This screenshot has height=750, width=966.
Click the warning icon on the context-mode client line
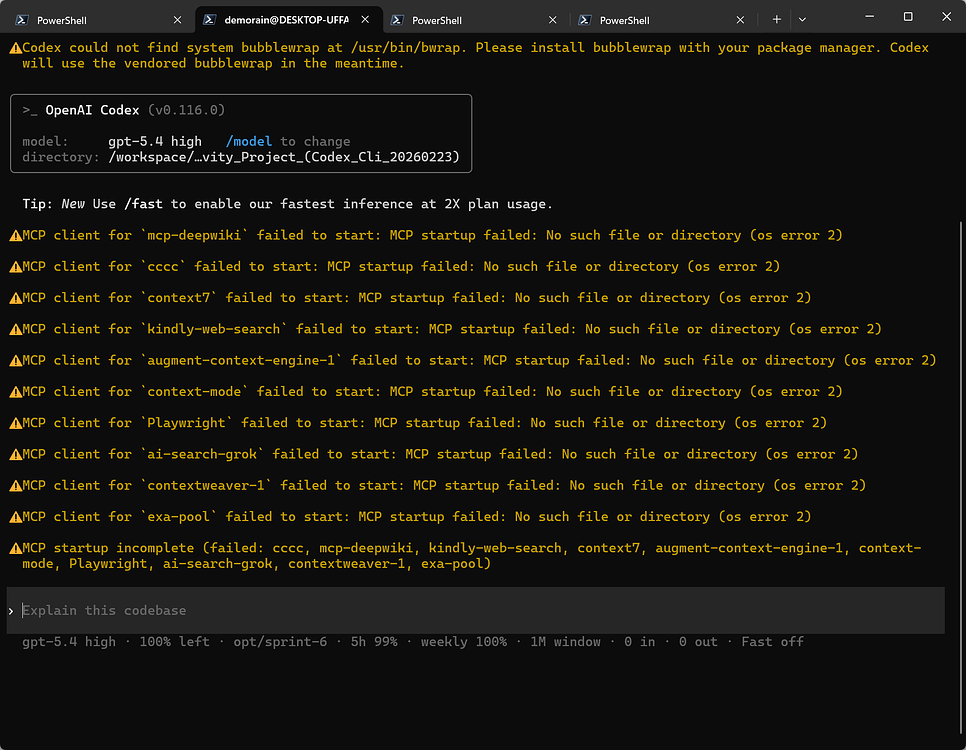(15, 392)
